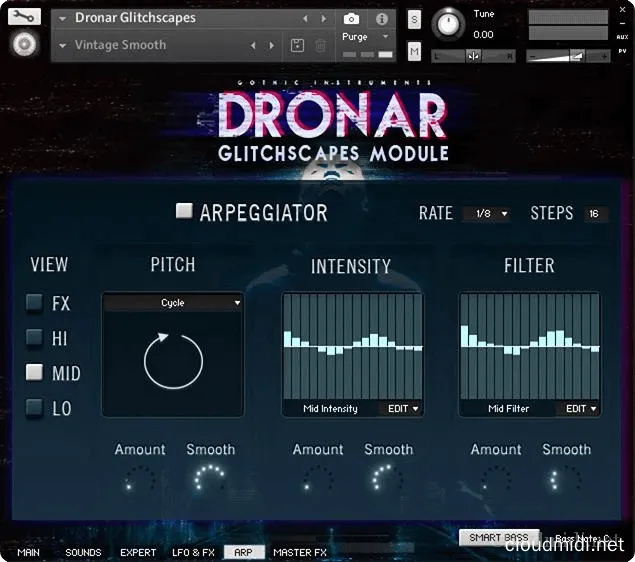This screenshot has height=562, width=635.
Task: Click the Tune knob
Action: 451,23
